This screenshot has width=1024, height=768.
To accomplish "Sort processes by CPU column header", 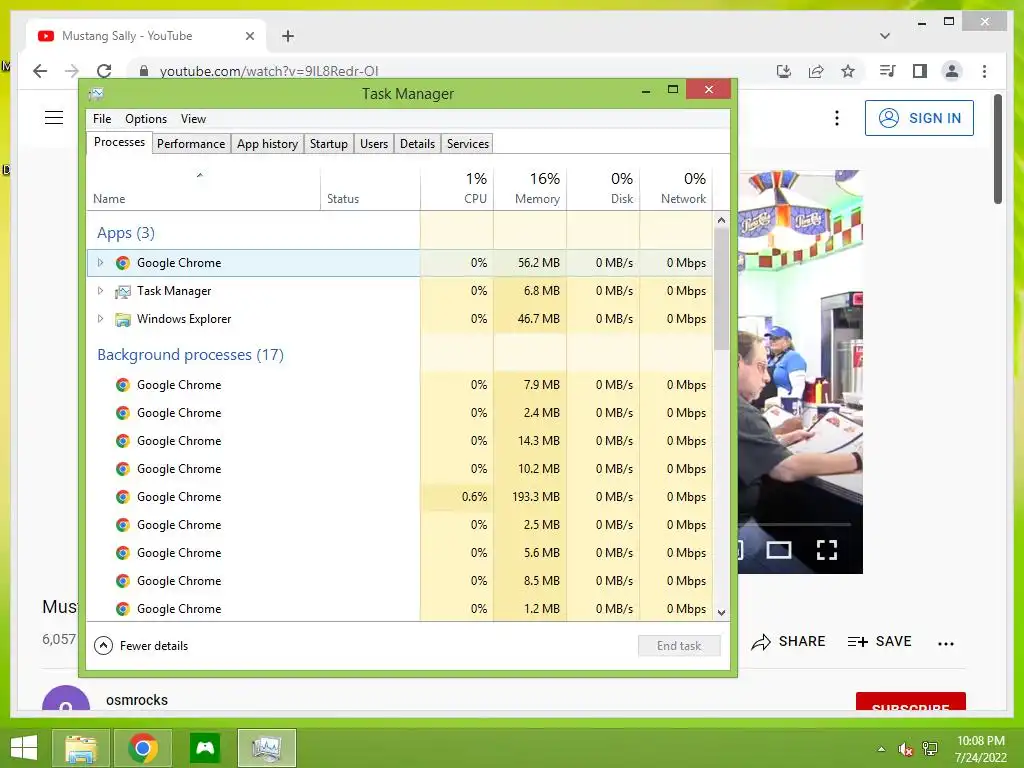I will pos(457,189).
